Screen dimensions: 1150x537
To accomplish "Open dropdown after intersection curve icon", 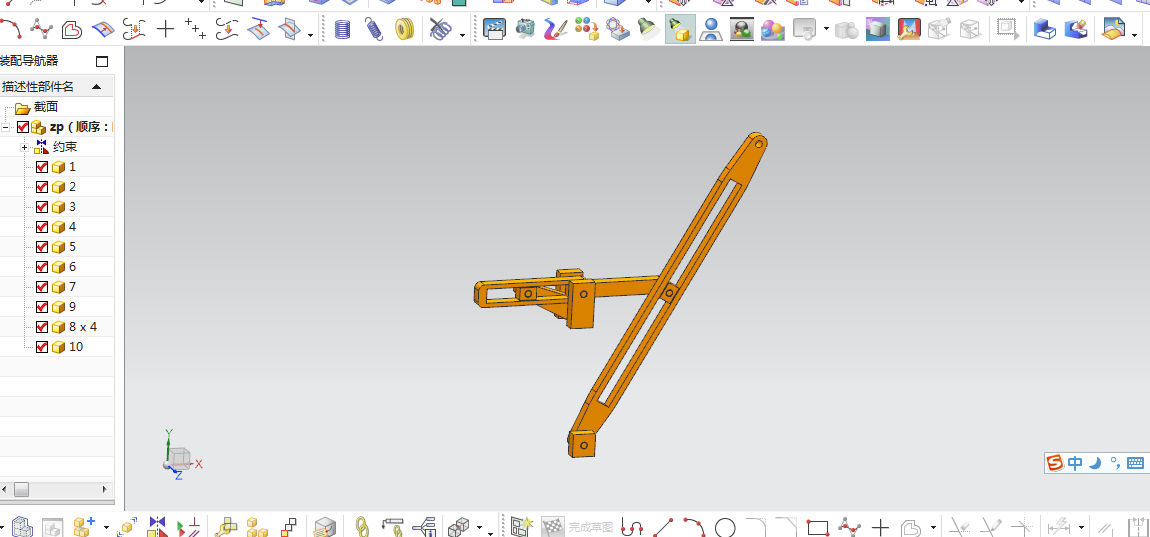I will pos(311,34).
